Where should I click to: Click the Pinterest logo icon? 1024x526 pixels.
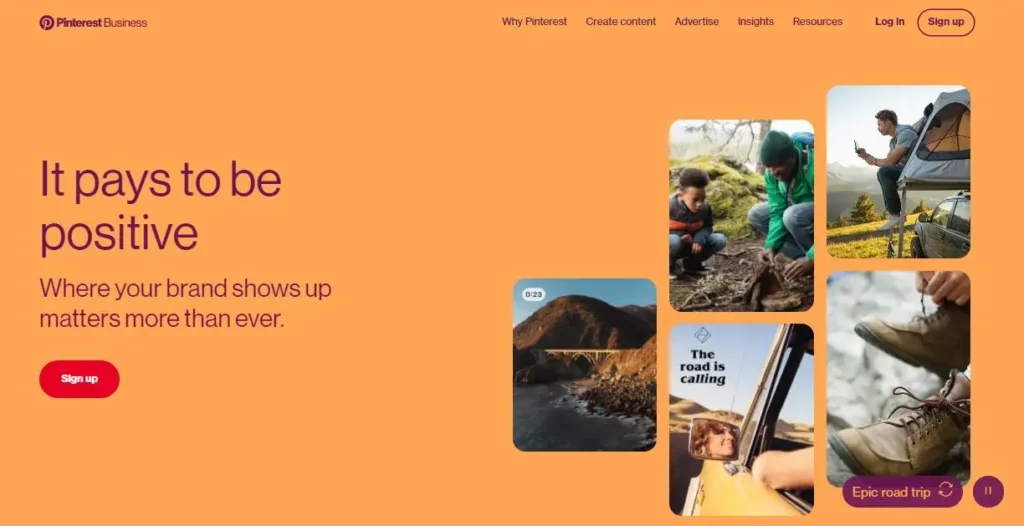46,22
